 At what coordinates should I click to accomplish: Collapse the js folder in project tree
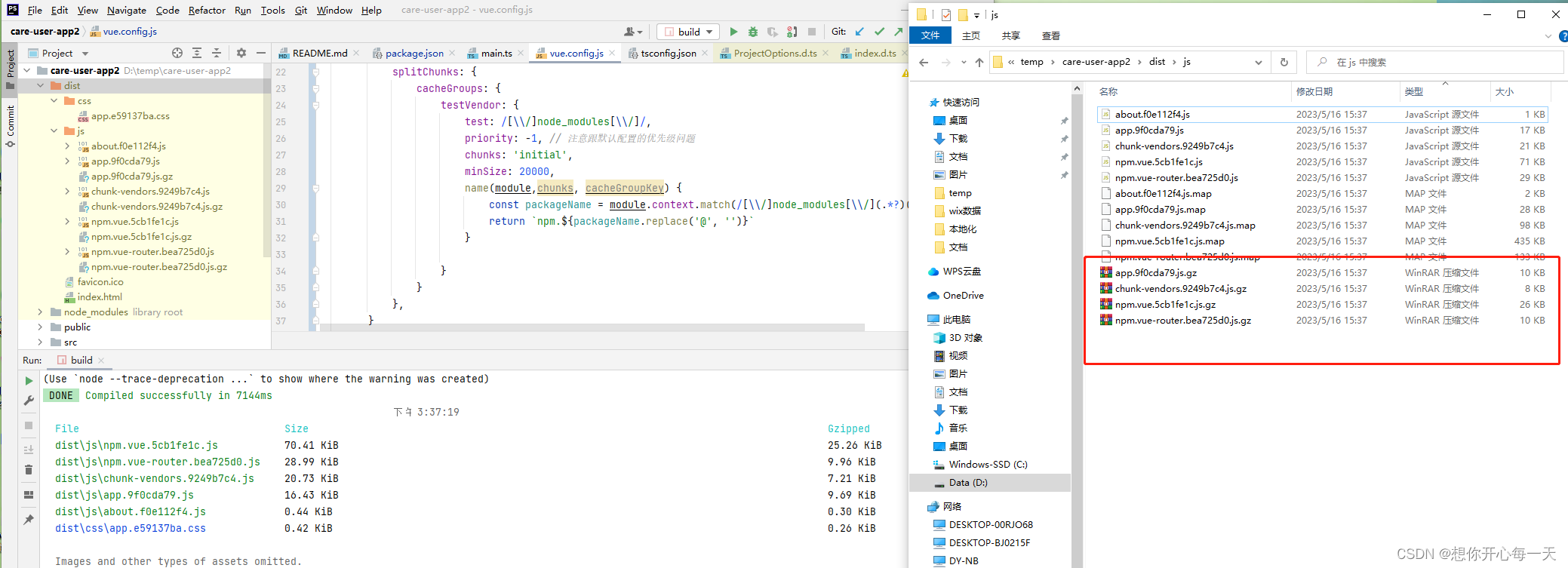pos(54,131)
